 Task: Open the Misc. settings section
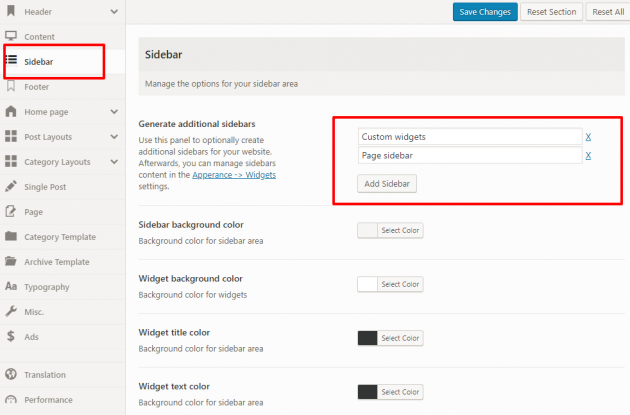(x=63, y=311)
